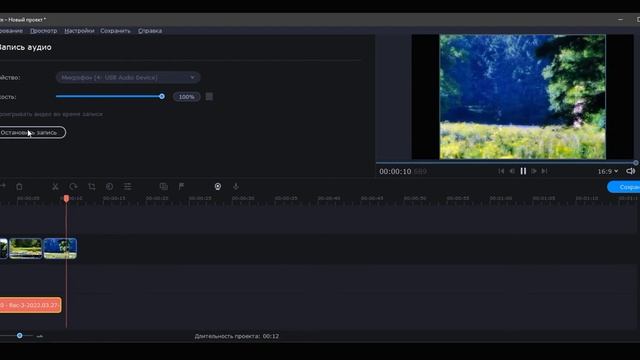
Task: Click the undo arrow icon in timeline toolbar
Action: click(x=2, y=186)
